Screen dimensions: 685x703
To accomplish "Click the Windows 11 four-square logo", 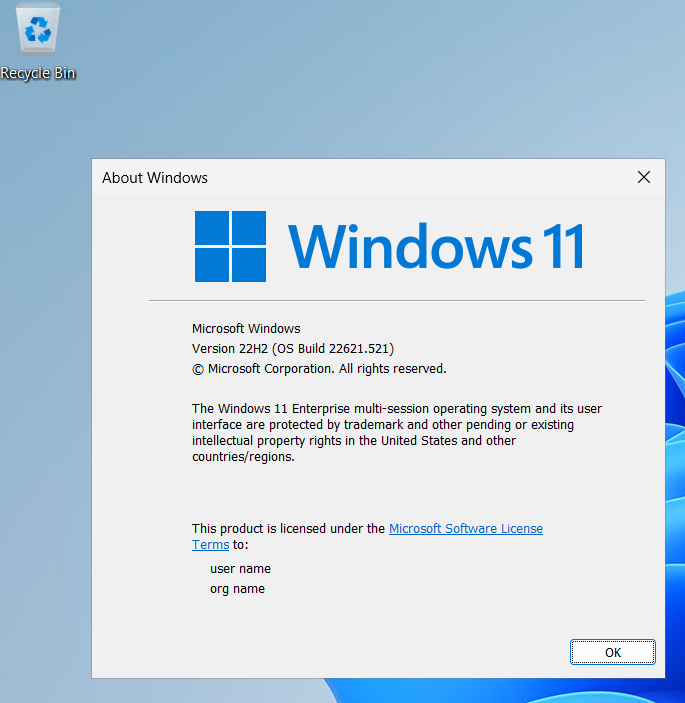I will point(230,246).
